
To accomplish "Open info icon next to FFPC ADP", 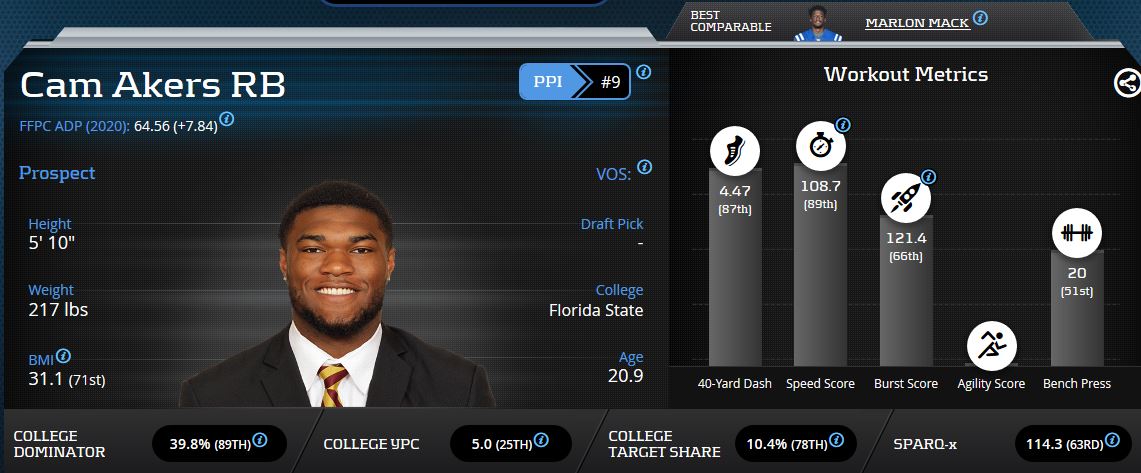I will pyautogui.click(x=227, y=118).
